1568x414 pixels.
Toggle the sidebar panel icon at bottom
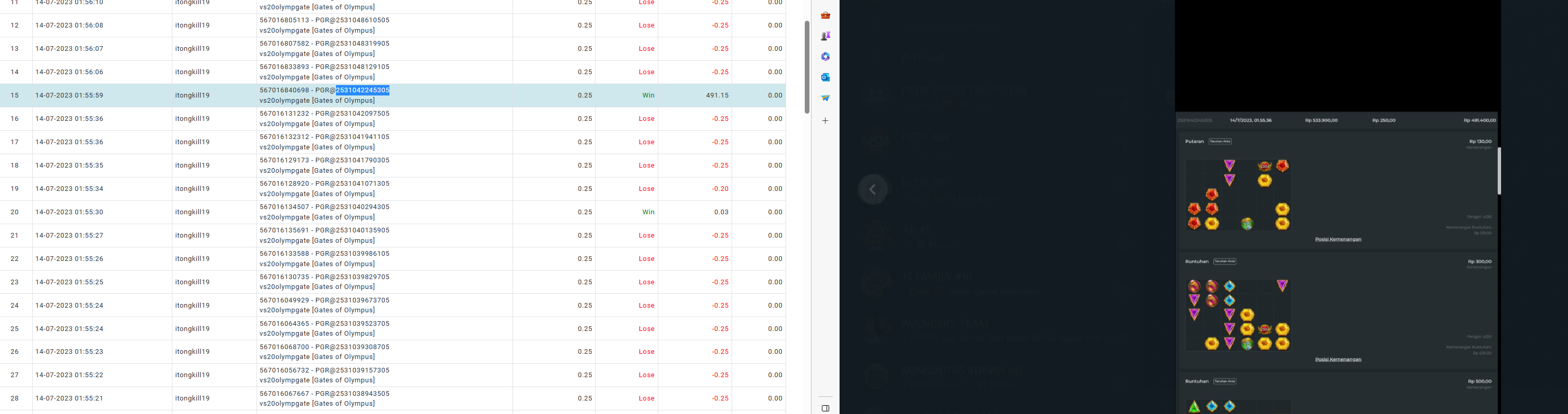[826, 408]
